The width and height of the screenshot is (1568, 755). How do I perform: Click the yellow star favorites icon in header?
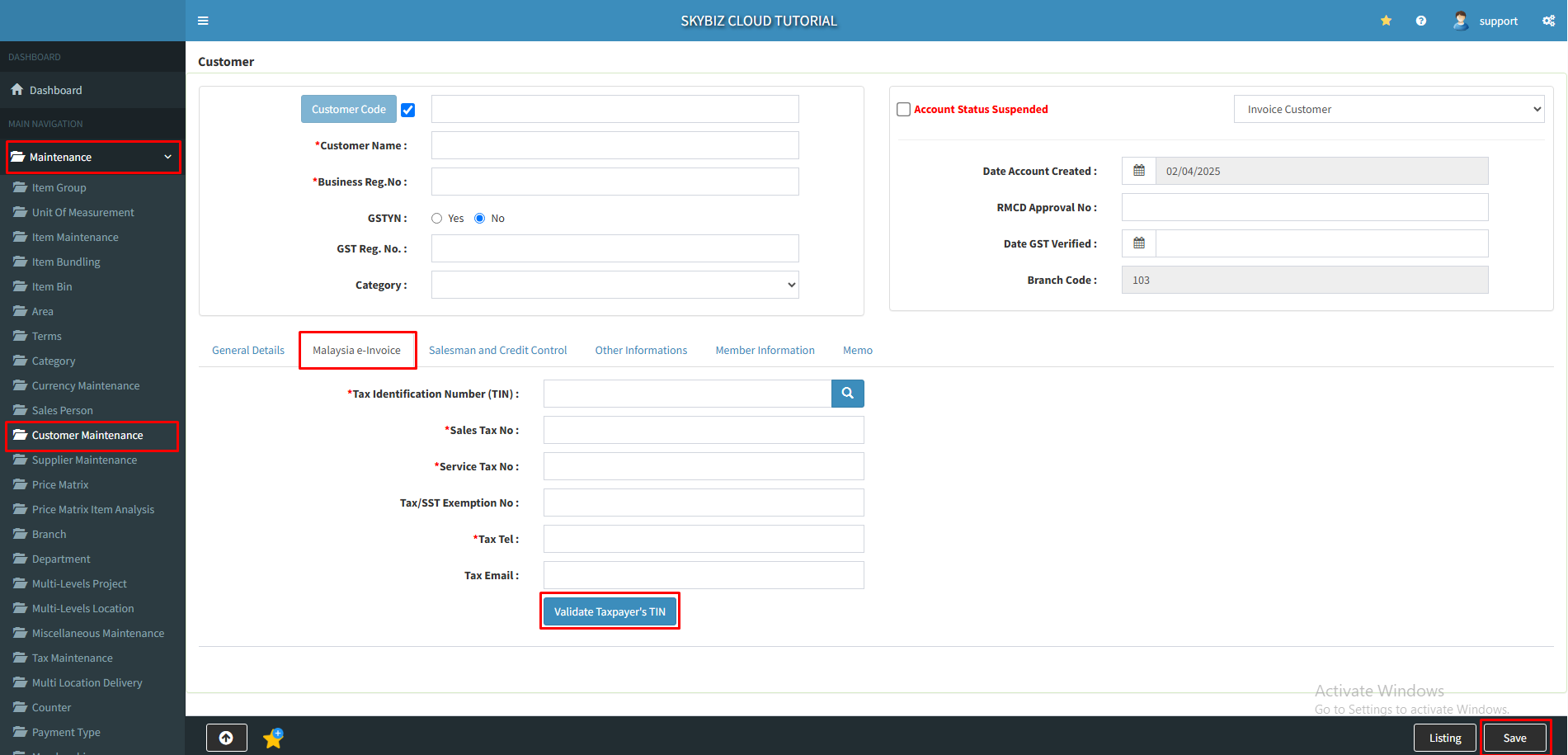click(1386, 21)
